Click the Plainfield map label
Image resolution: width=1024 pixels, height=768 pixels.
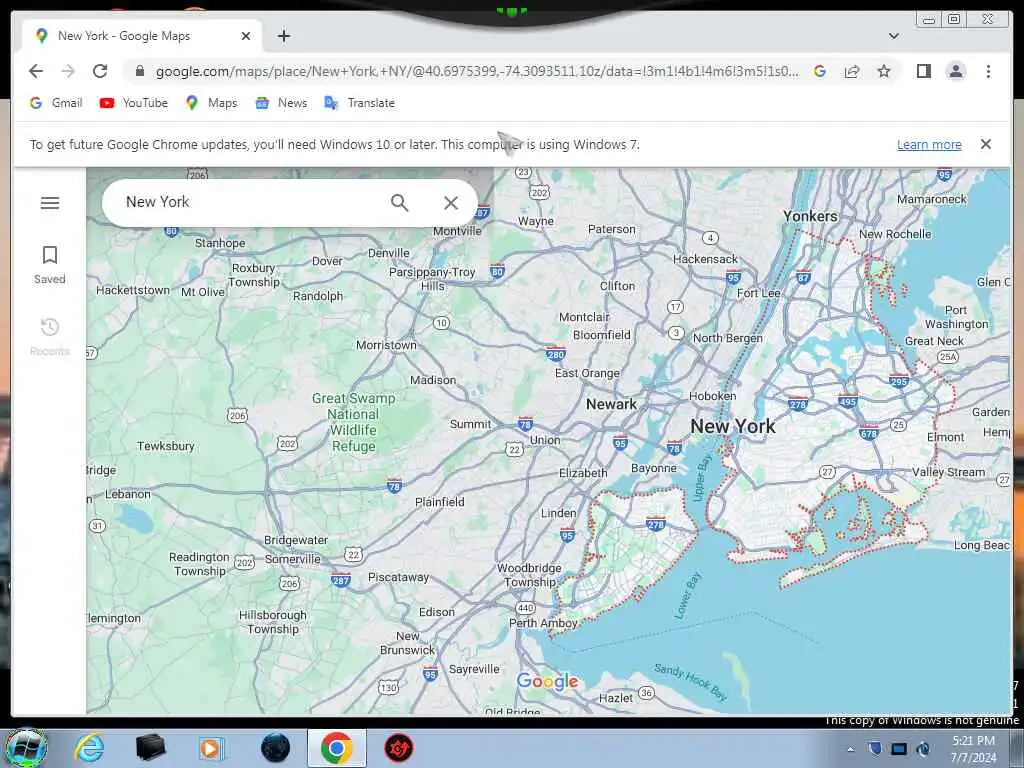440,502
